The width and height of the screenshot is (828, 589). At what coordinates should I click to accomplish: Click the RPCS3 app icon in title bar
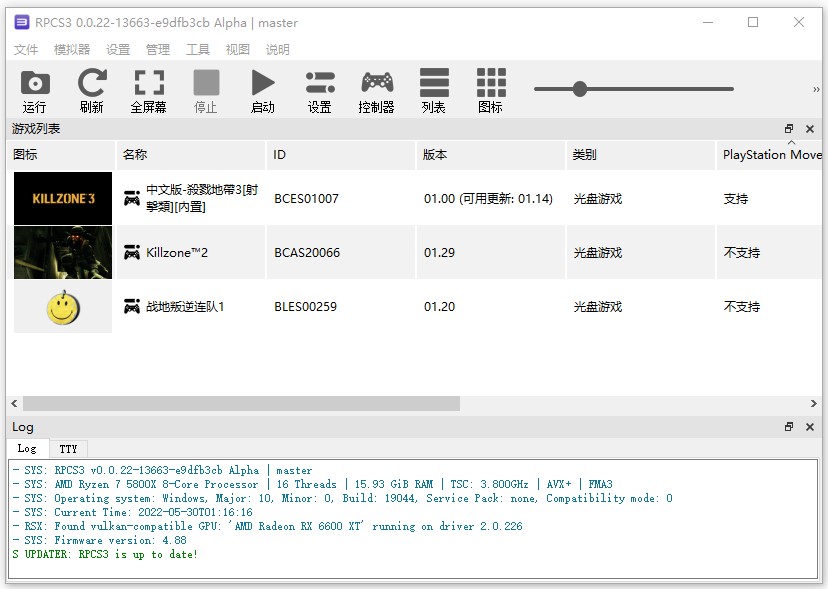click(x=22, y=23)
